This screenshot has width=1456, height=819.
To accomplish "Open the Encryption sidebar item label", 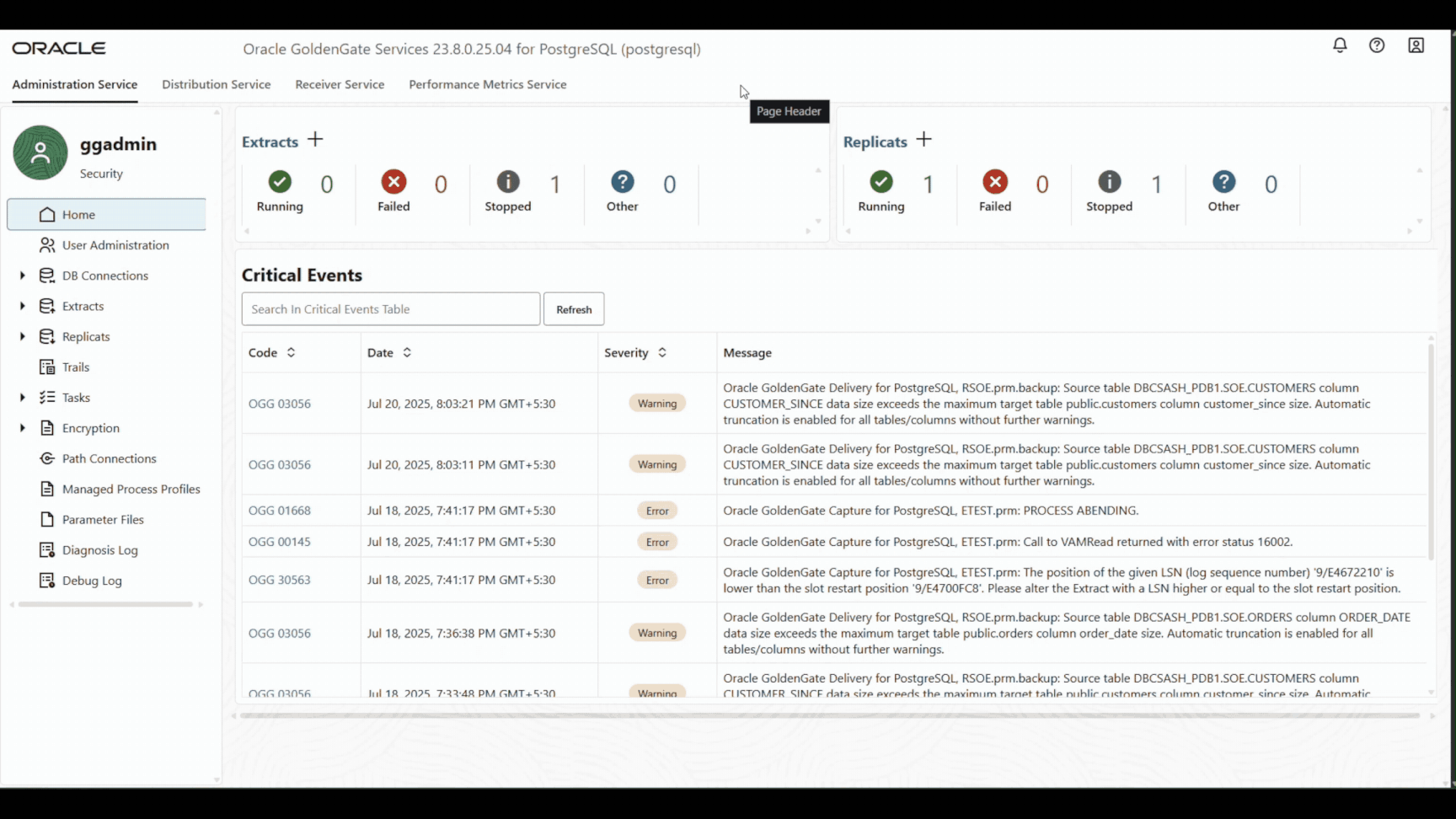I will [x=91, y=428].
